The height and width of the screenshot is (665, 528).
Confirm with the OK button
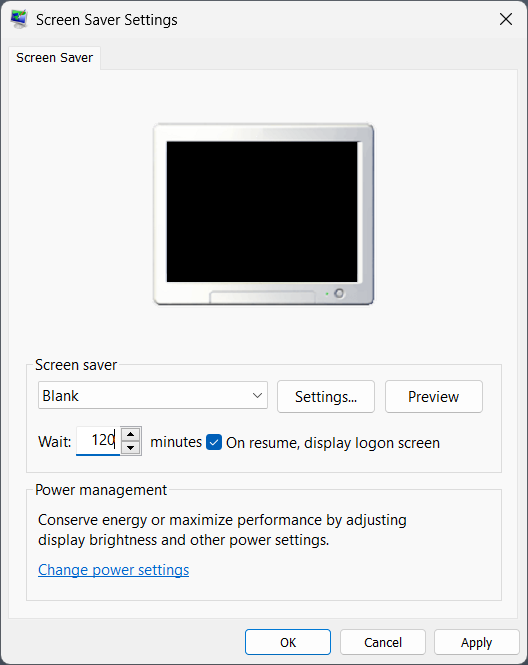click(288, 642)
